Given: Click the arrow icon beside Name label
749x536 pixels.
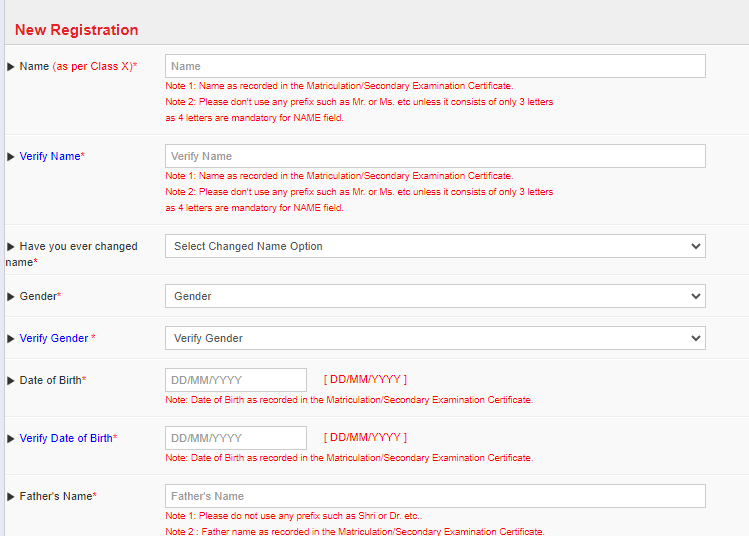Looking at the screenshot, I should click(11, 66).
